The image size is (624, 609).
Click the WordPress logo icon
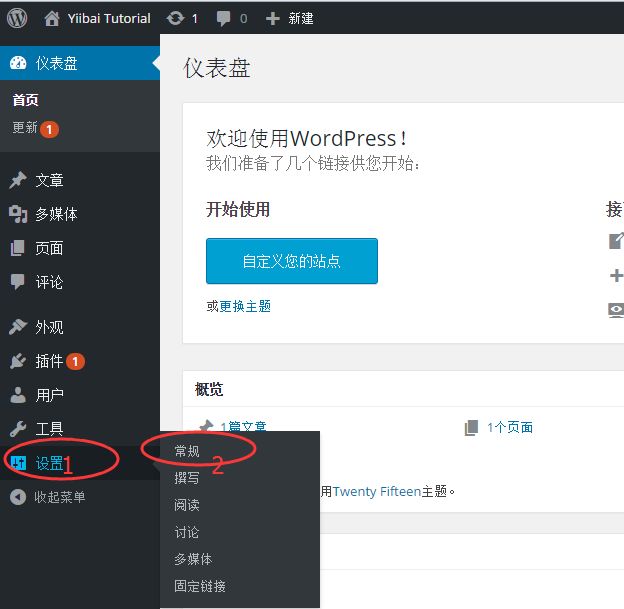click(x=17, y=18)
